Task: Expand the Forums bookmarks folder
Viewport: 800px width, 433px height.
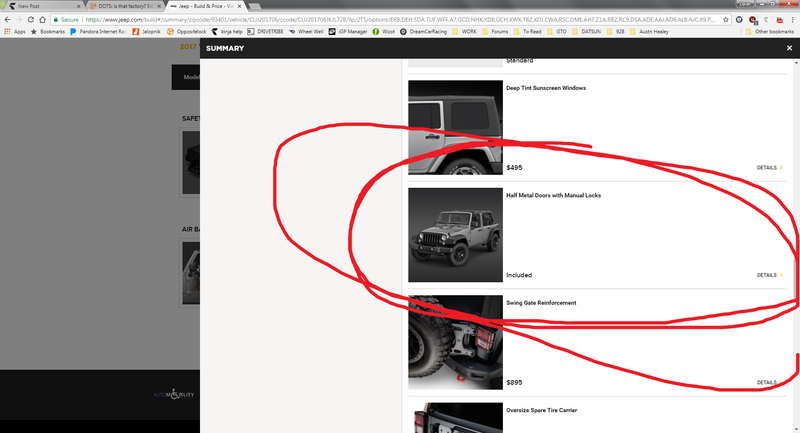Action: (x=495, y=32)
